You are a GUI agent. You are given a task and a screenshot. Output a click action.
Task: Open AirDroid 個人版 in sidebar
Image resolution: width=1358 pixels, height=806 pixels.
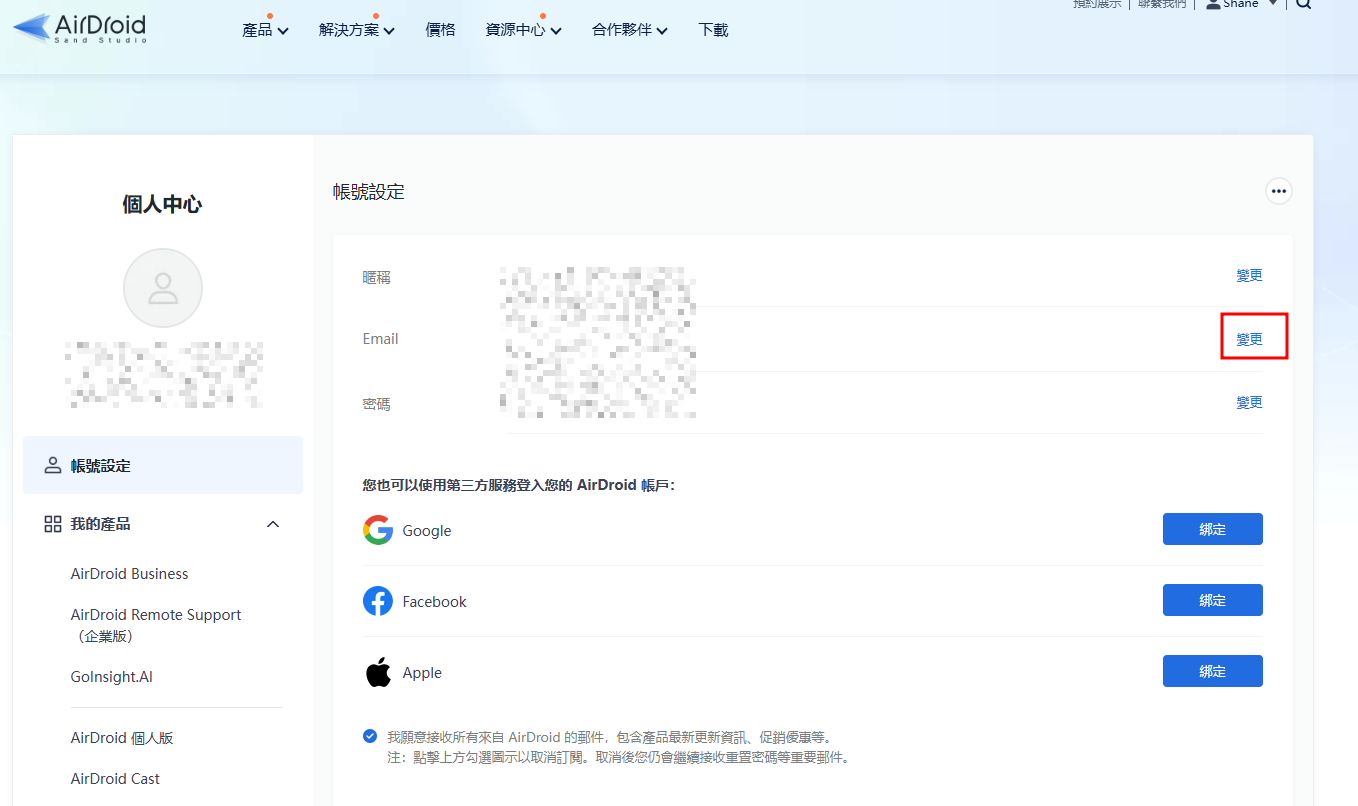122,738
